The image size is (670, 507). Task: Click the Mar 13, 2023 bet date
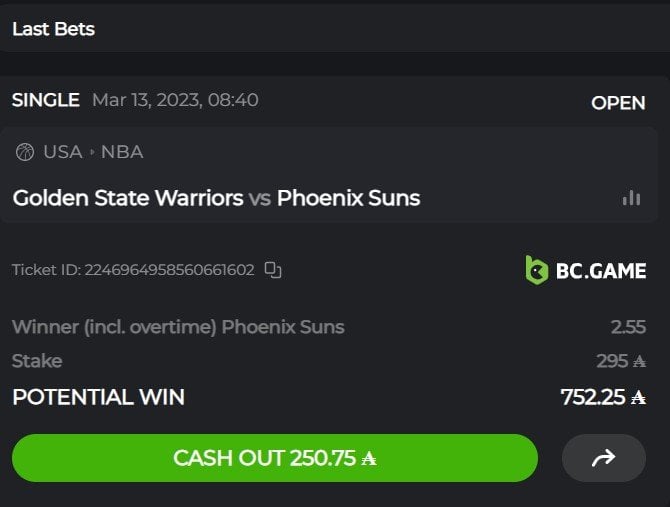point(175,100)
